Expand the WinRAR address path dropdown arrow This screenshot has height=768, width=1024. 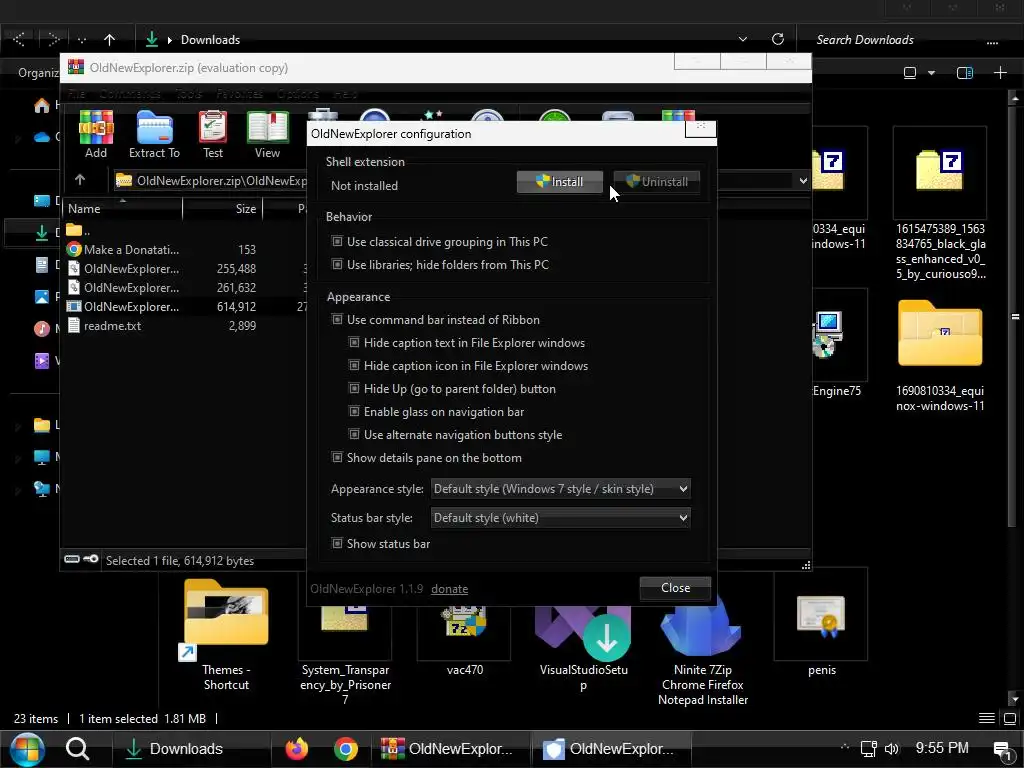tap(803, 181)
